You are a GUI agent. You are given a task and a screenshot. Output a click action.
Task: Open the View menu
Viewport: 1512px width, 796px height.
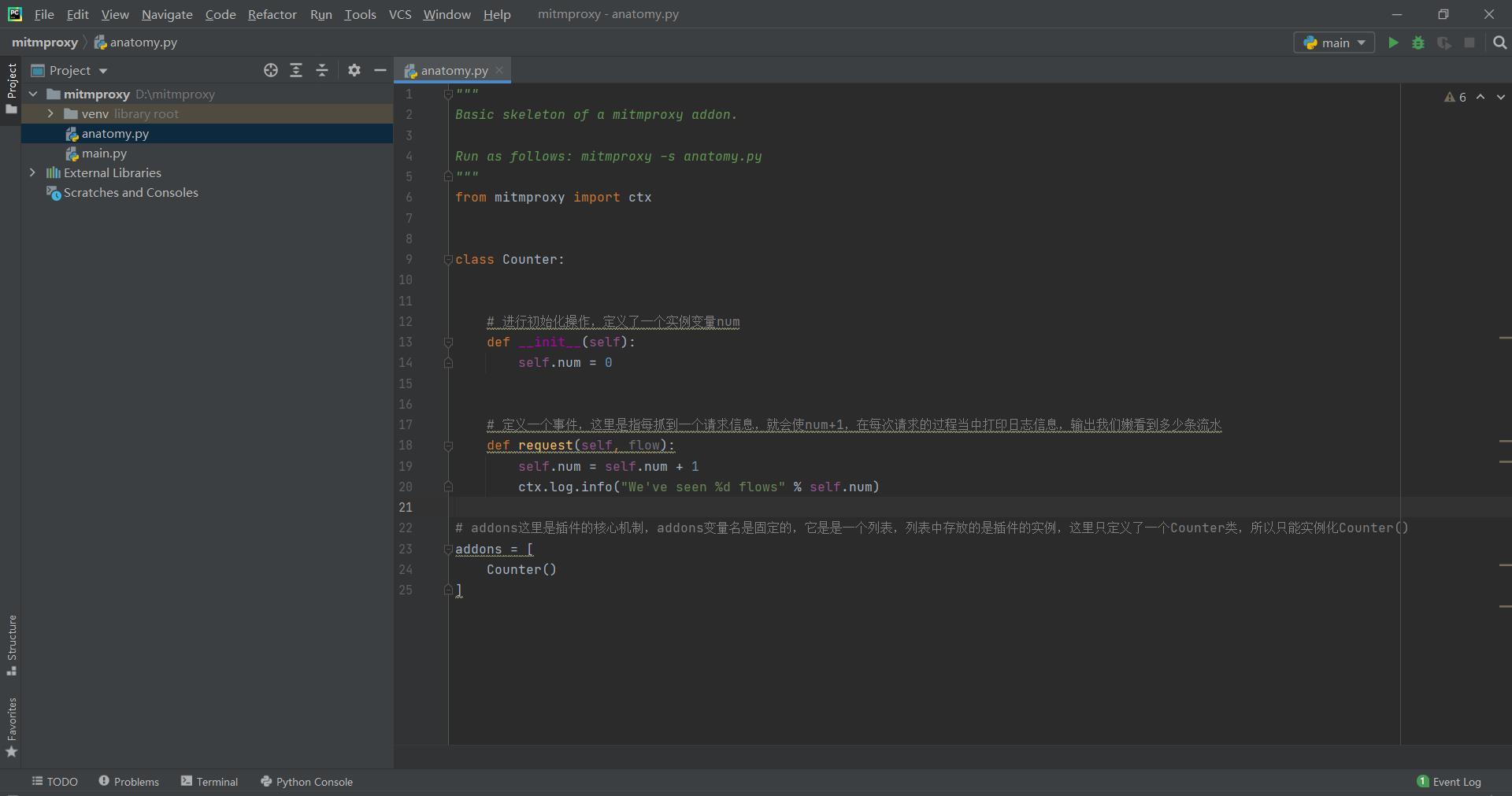[115, 14]
